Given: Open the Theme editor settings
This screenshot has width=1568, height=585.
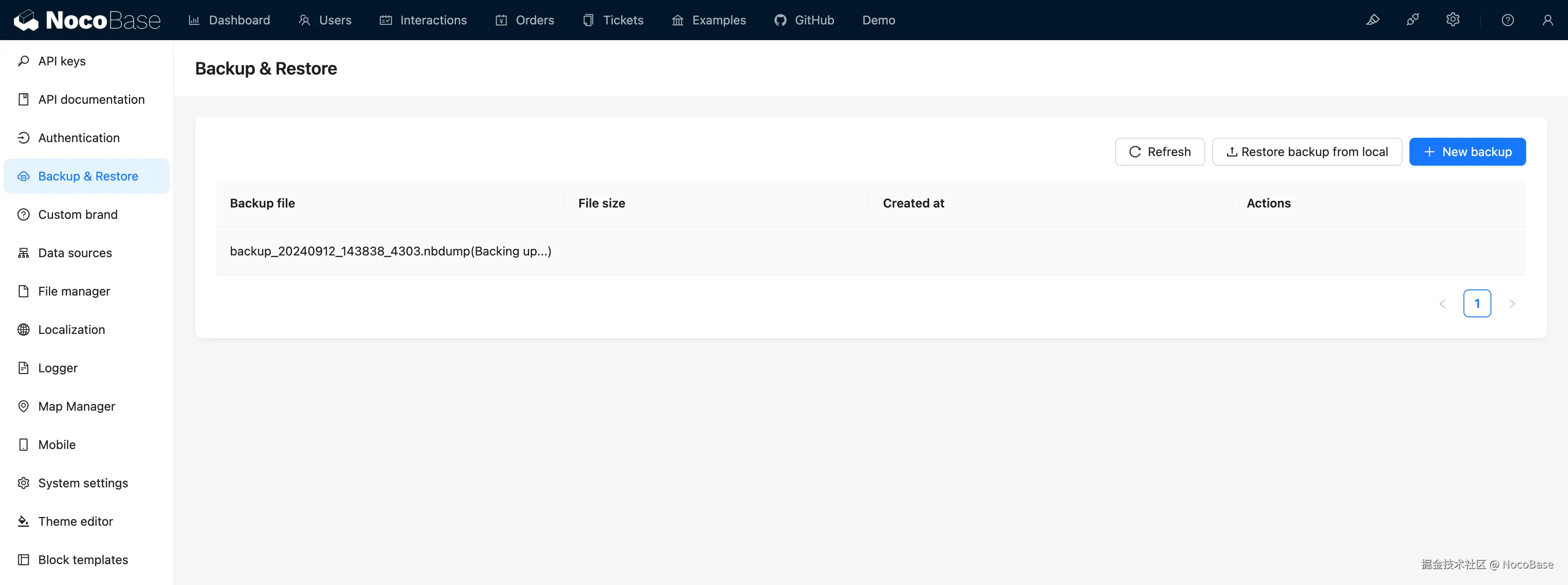Looking at the screenshot, I should pos(75,521).
